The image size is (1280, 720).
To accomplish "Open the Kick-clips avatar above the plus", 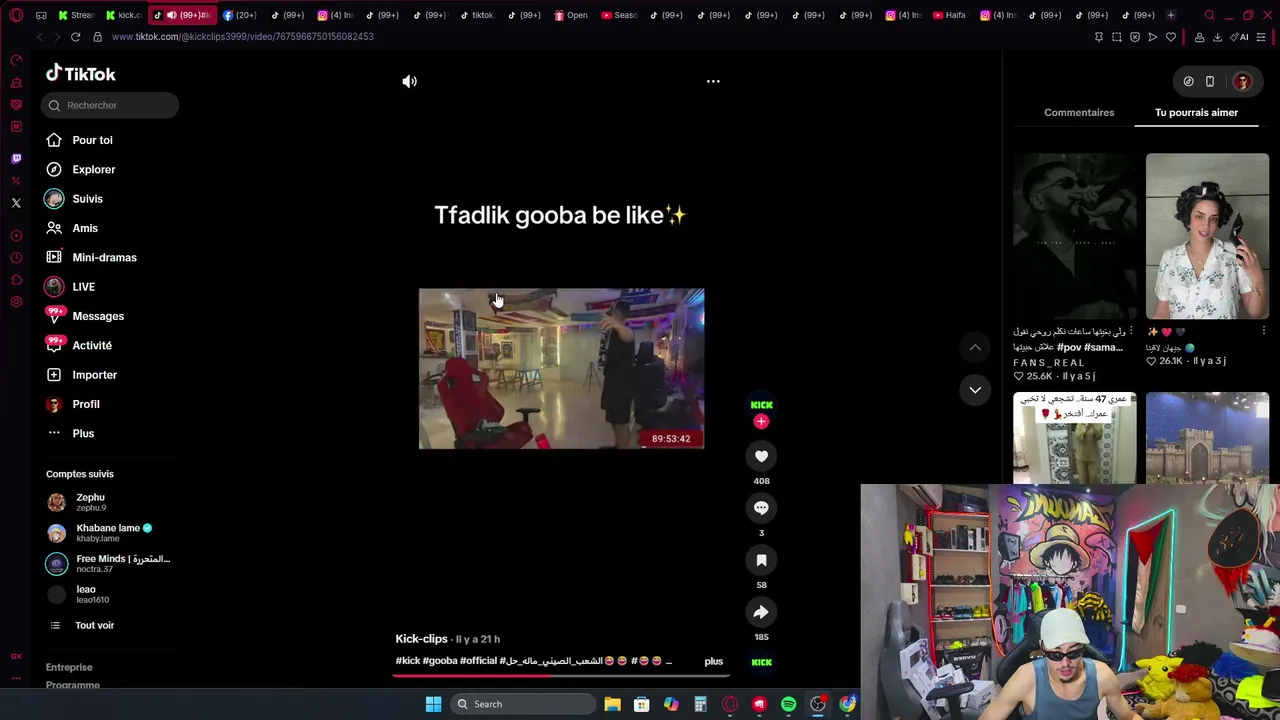I will [761, 404].
